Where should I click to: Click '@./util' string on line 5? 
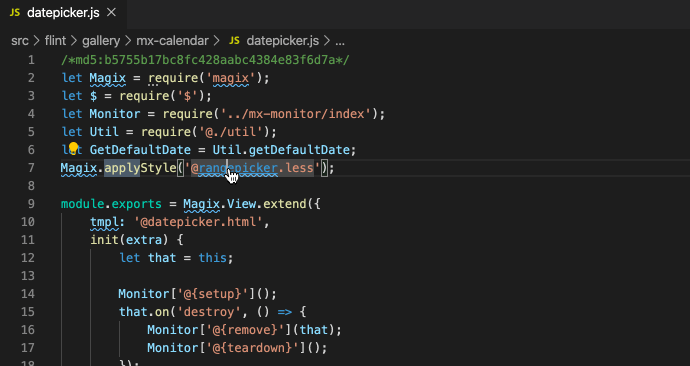click(231, 132)
